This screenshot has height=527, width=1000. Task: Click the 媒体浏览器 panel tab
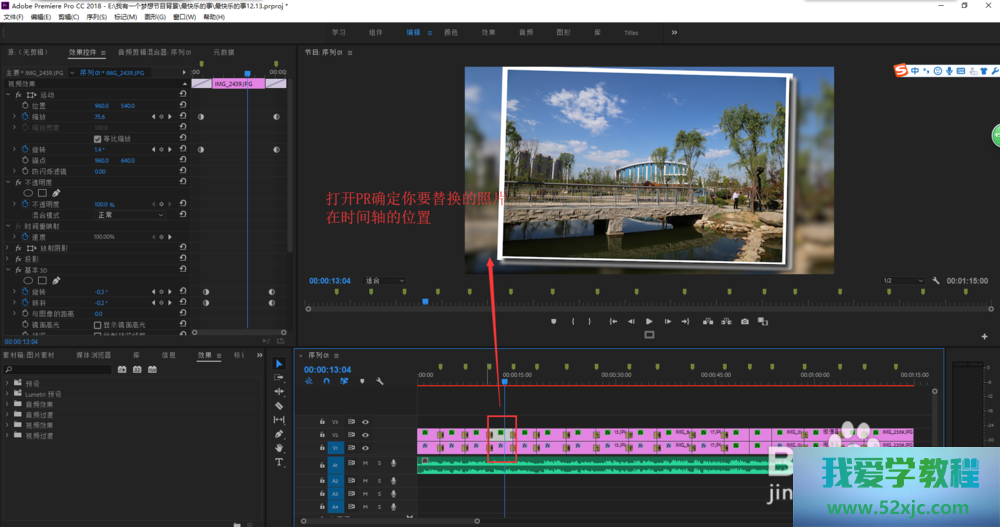tap(94, 355)
